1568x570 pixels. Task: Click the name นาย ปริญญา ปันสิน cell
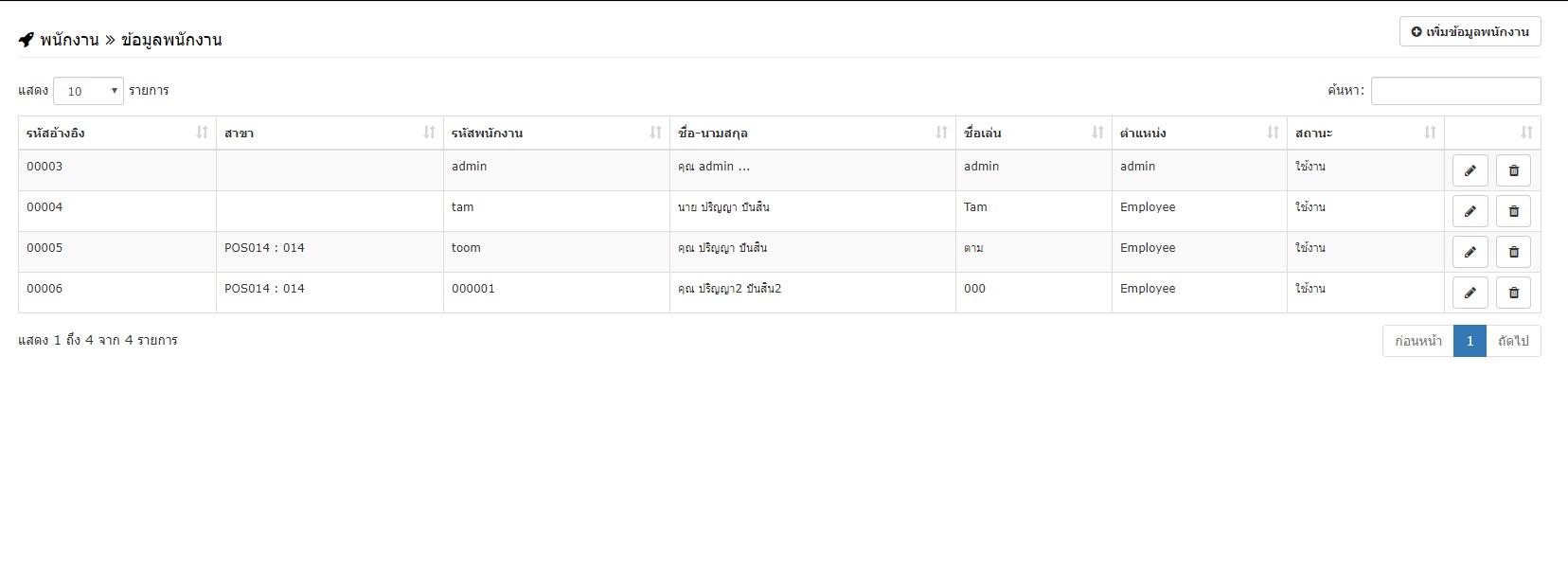click(x=813, y=211)
